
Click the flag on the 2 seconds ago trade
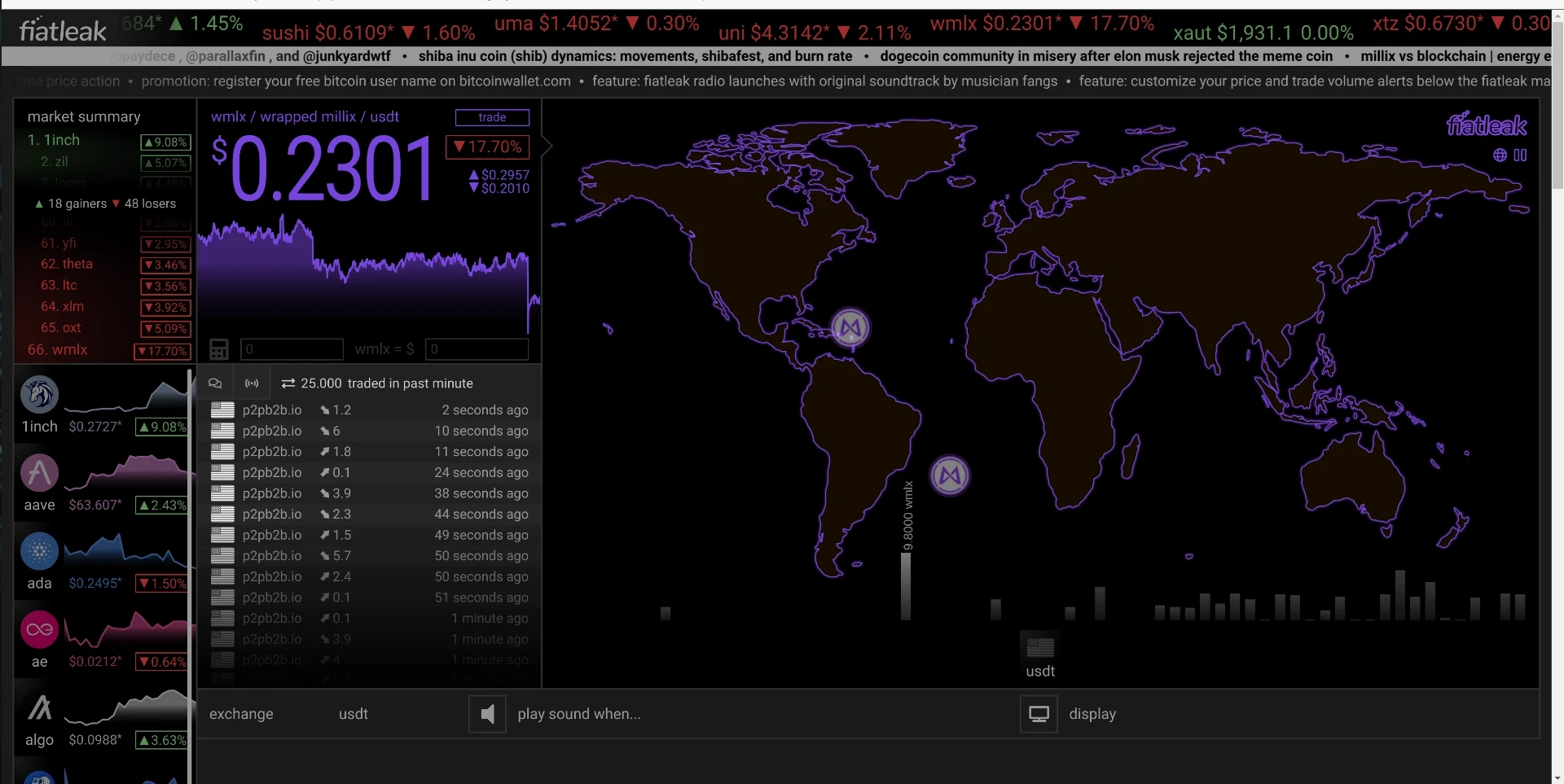222,410
